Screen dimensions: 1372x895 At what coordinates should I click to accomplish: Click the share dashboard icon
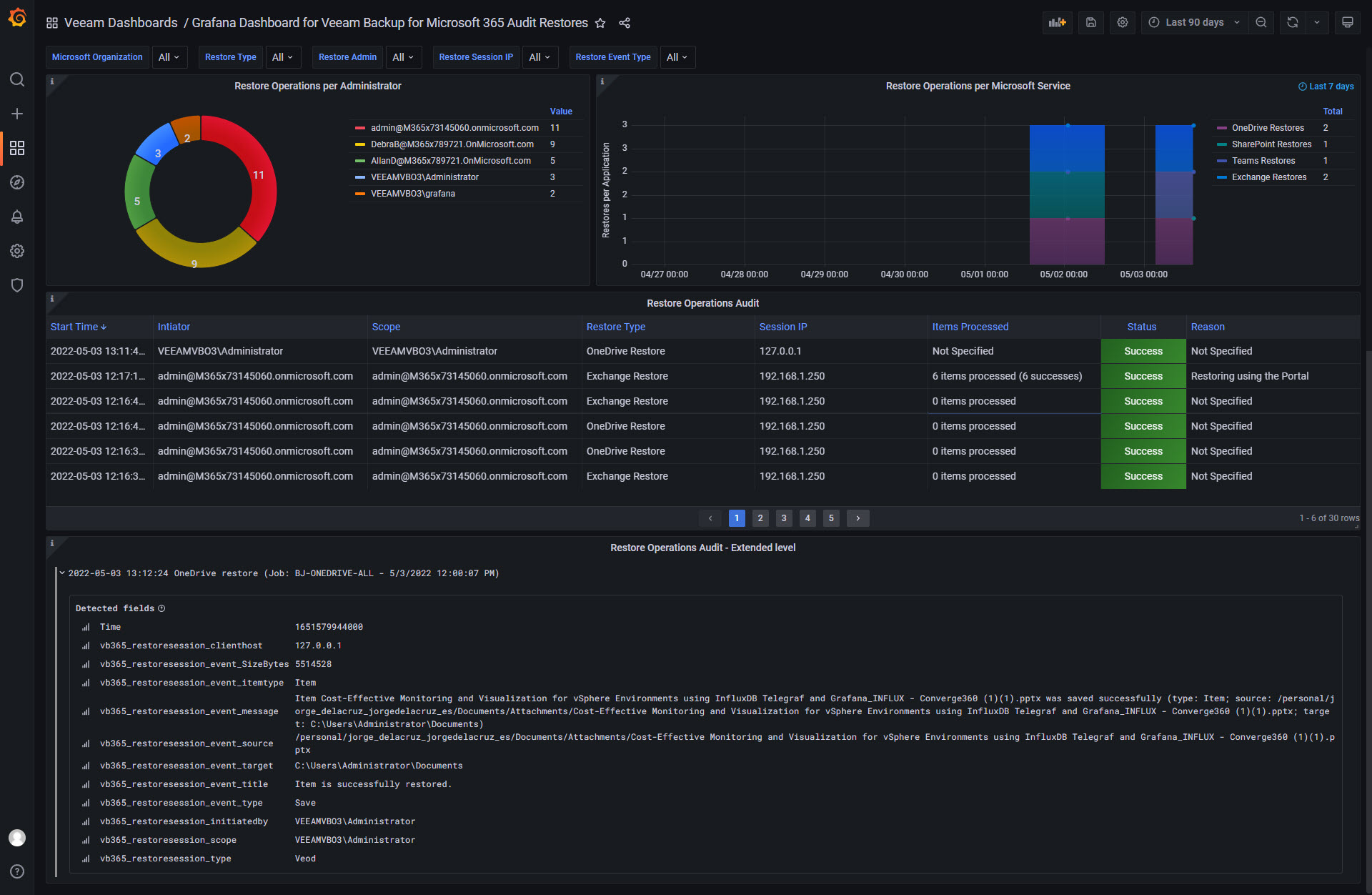click(625, 23)
